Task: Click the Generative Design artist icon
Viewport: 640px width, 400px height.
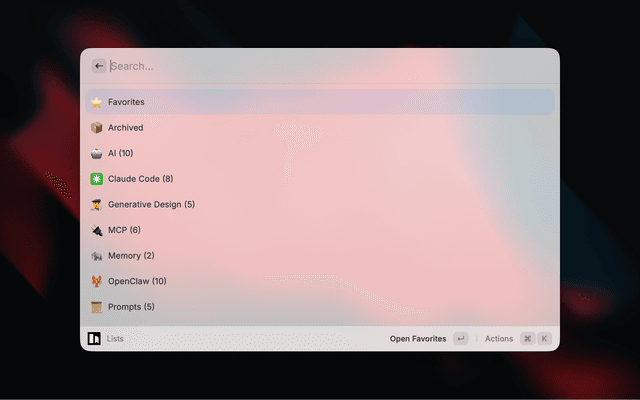Action: click(96, 204)
